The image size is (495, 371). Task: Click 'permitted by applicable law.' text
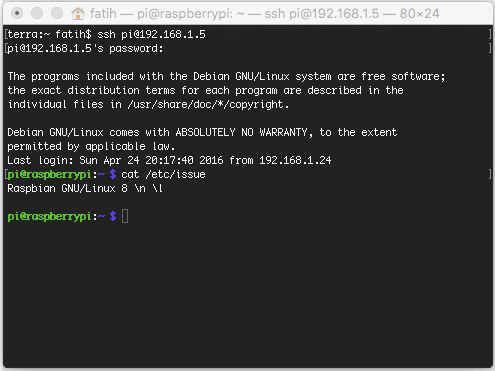click(91, 146)
